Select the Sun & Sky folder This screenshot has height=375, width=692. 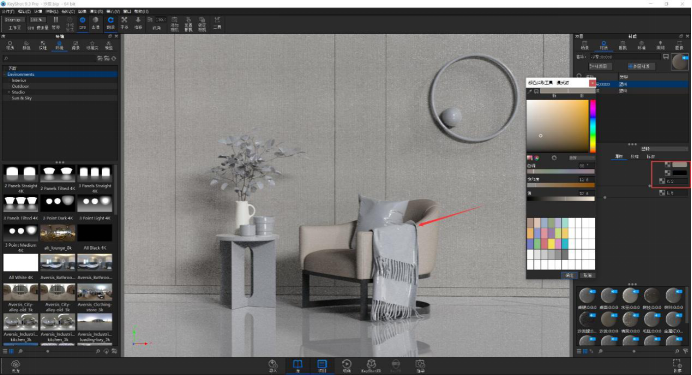[22, 98]
